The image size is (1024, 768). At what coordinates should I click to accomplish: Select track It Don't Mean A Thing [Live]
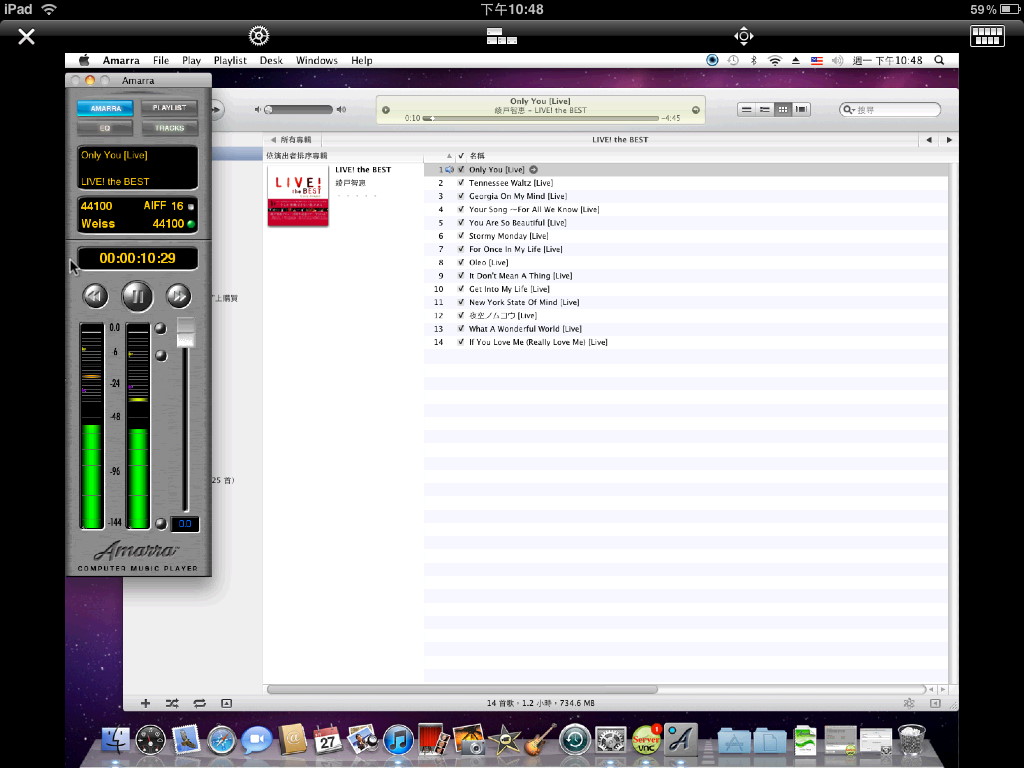[x=686, y=276]
